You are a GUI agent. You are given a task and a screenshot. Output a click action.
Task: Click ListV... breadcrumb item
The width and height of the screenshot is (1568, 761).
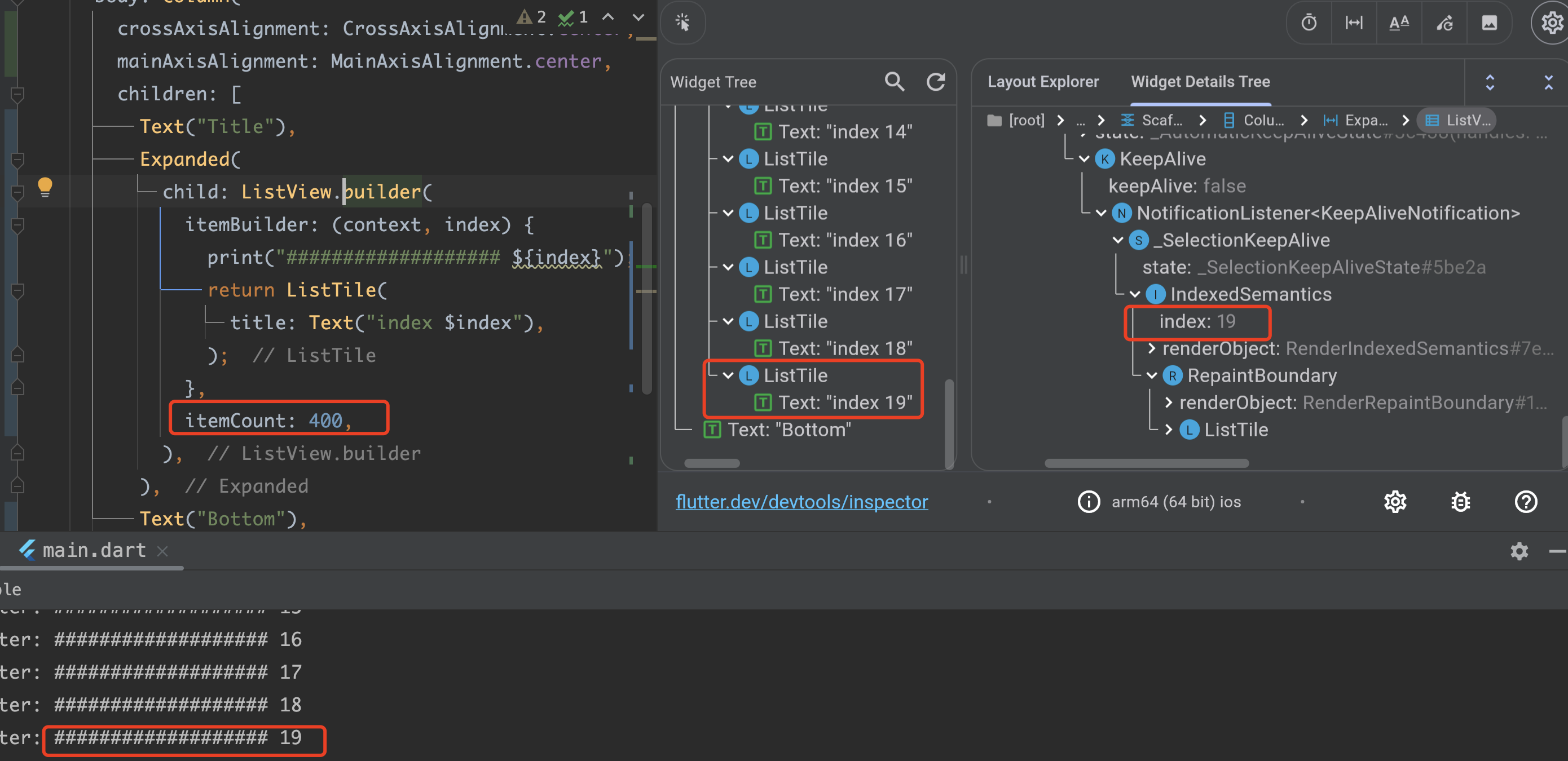(x=1458, y=120)
